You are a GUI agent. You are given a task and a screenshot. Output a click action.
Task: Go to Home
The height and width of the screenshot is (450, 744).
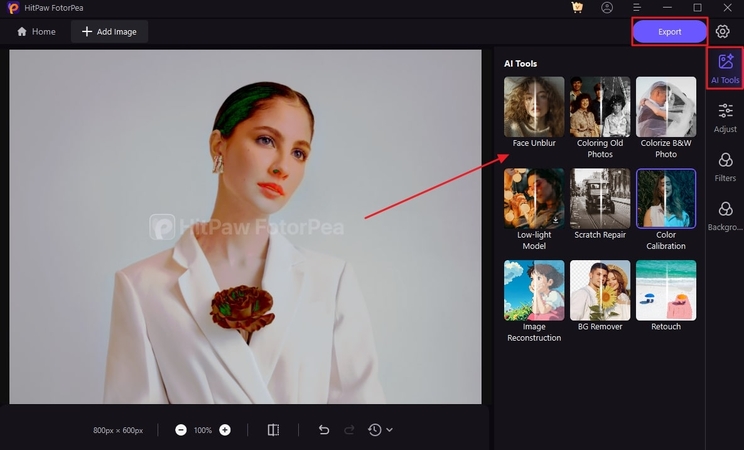(36, 32)
